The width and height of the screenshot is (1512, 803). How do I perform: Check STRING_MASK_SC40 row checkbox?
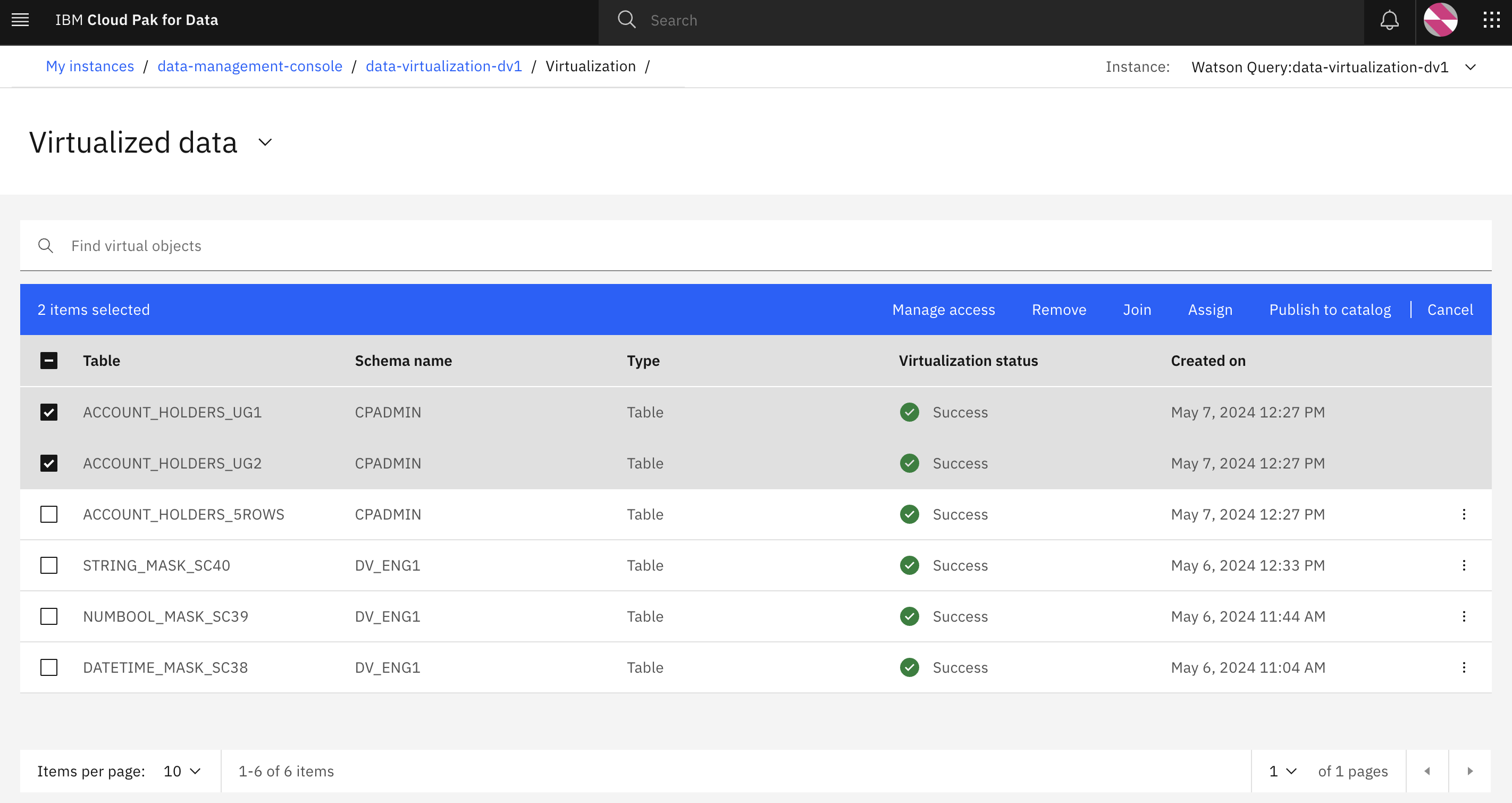point(49,565)
